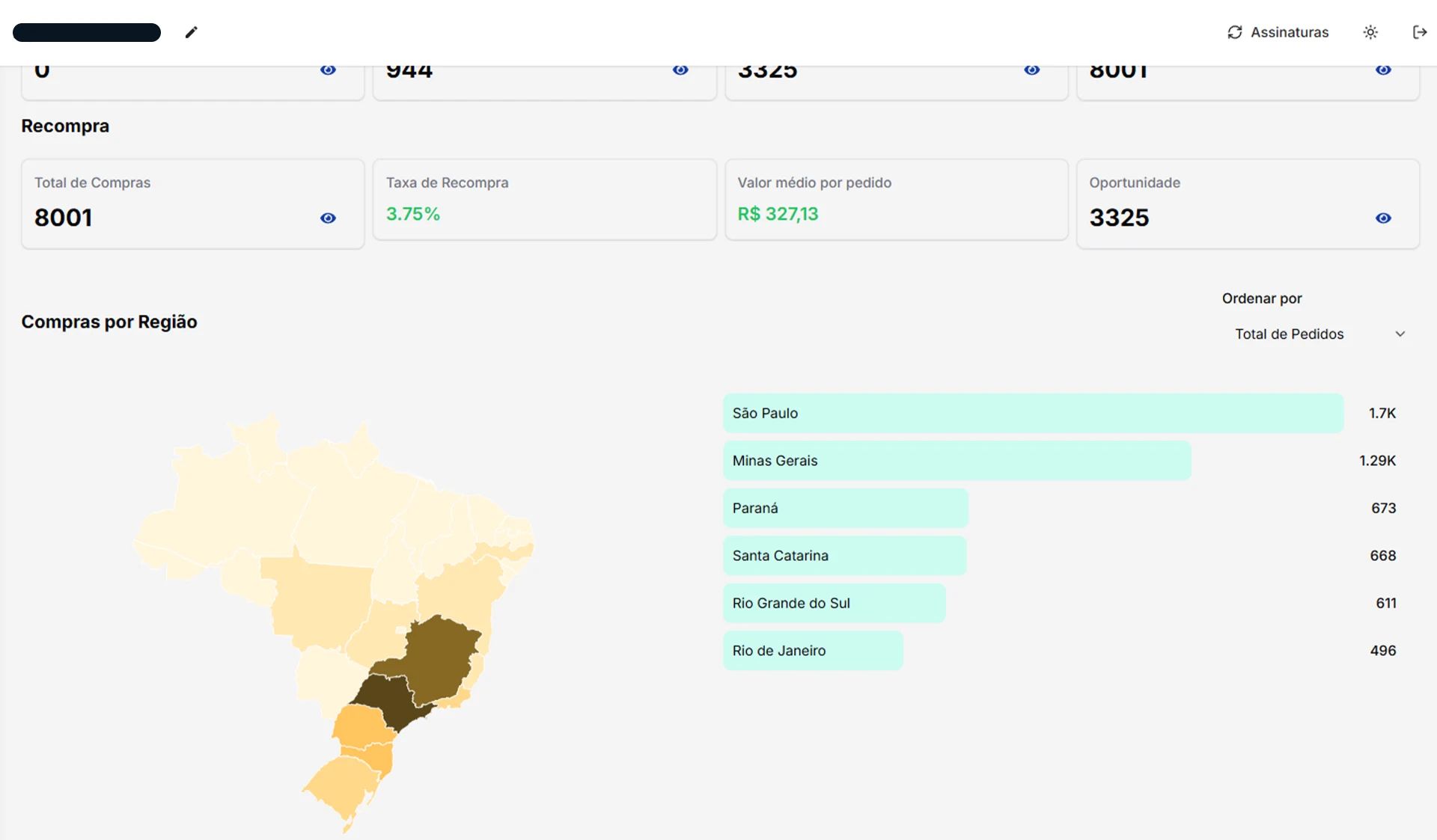This screenshot has width=1437, height=840.
Task: Click the 673 value for Paraná
Action: [1384, 508]
